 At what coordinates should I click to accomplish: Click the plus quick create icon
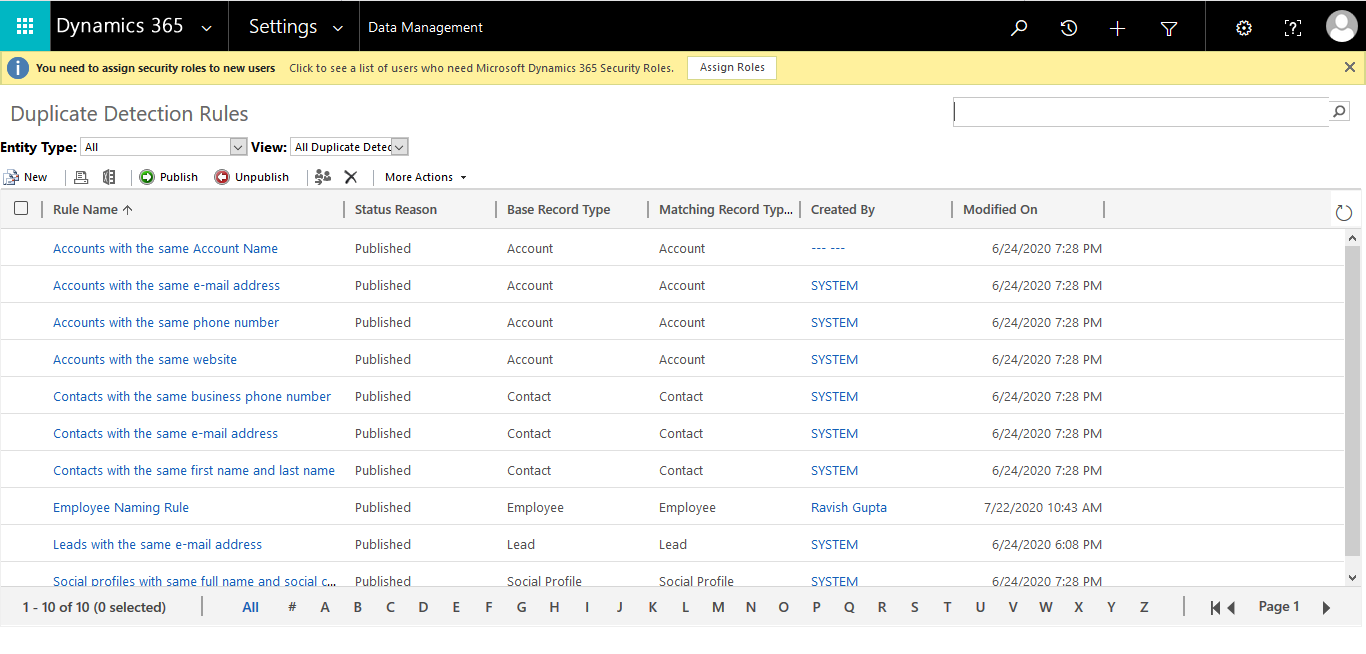tap(1118, 28)
